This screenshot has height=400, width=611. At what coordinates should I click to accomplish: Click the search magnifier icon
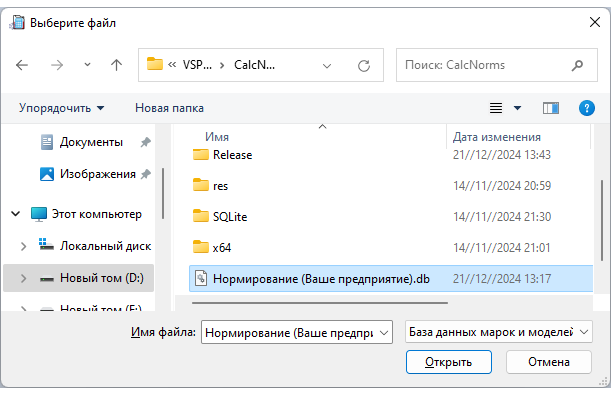point(578,65)
